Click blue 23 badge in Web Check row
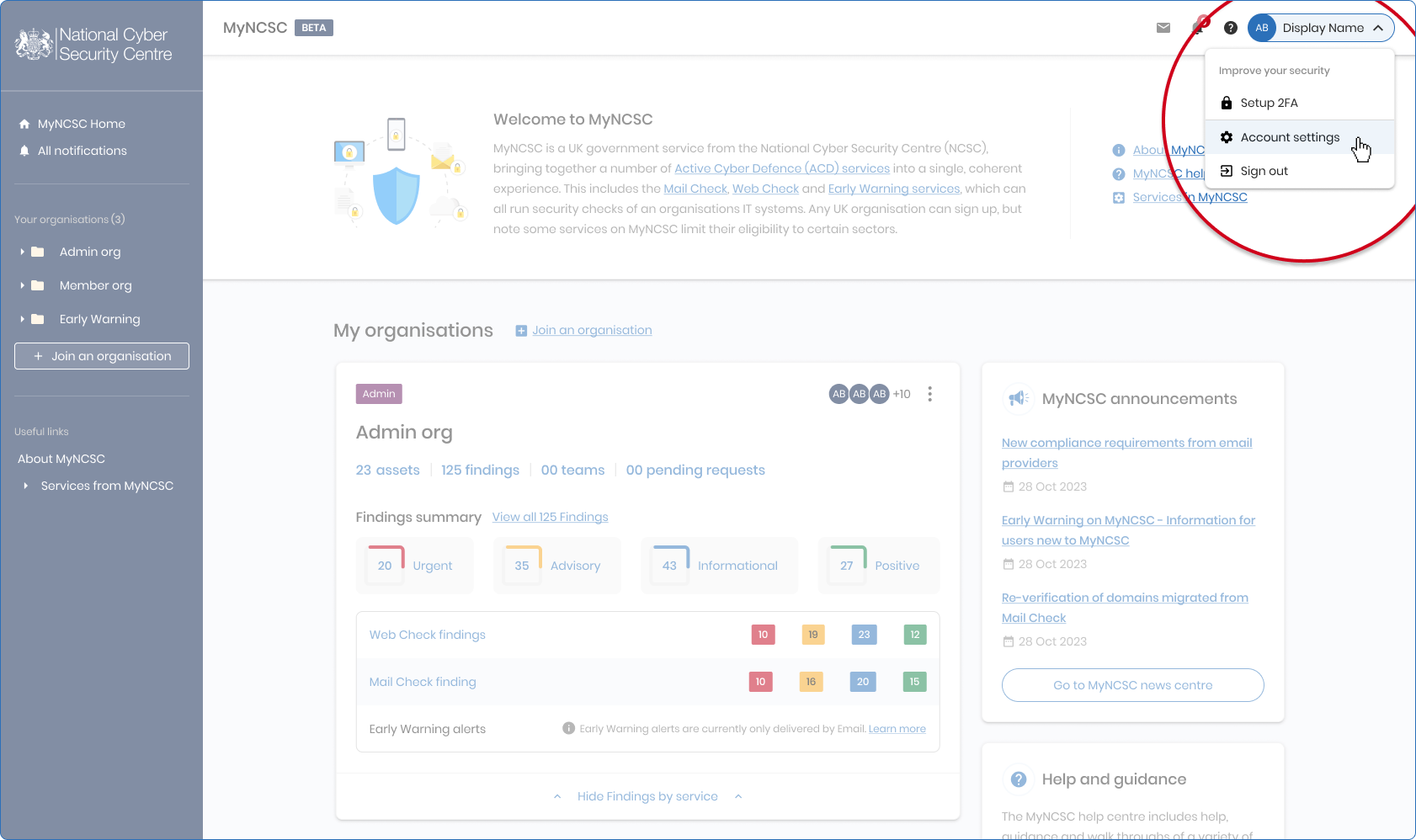 pos(864,635)
